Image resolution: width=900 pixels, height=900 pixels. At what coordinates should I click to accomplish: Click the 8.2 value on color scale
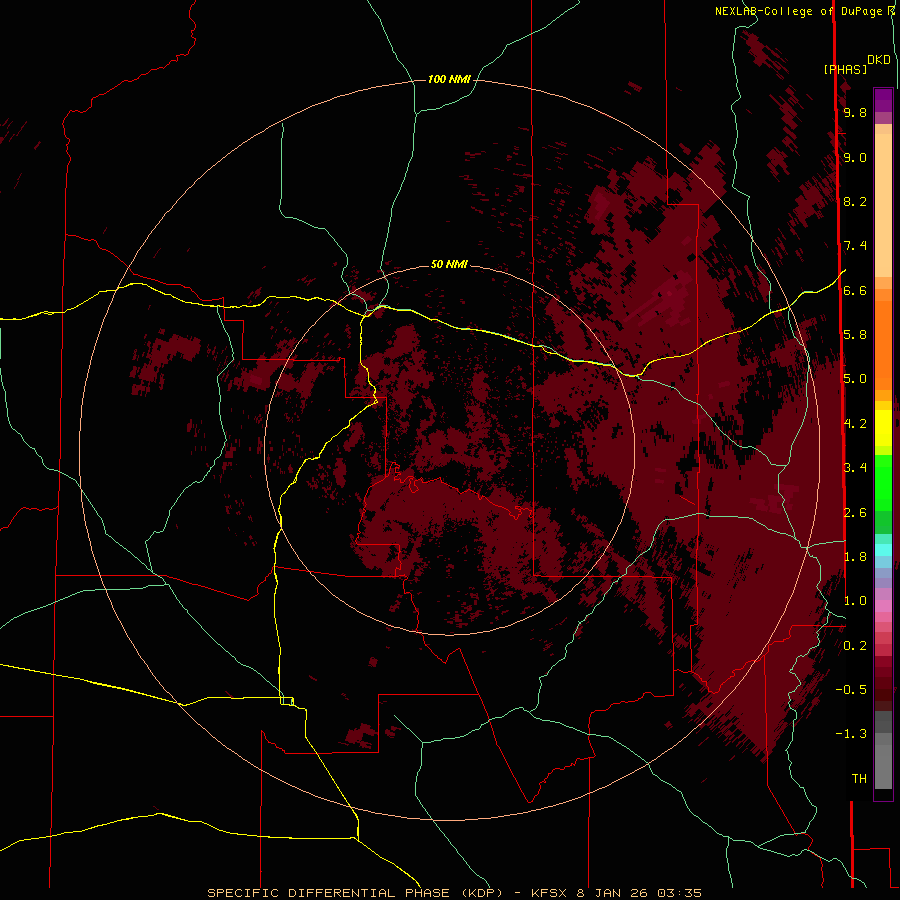[x=855, y=201]
